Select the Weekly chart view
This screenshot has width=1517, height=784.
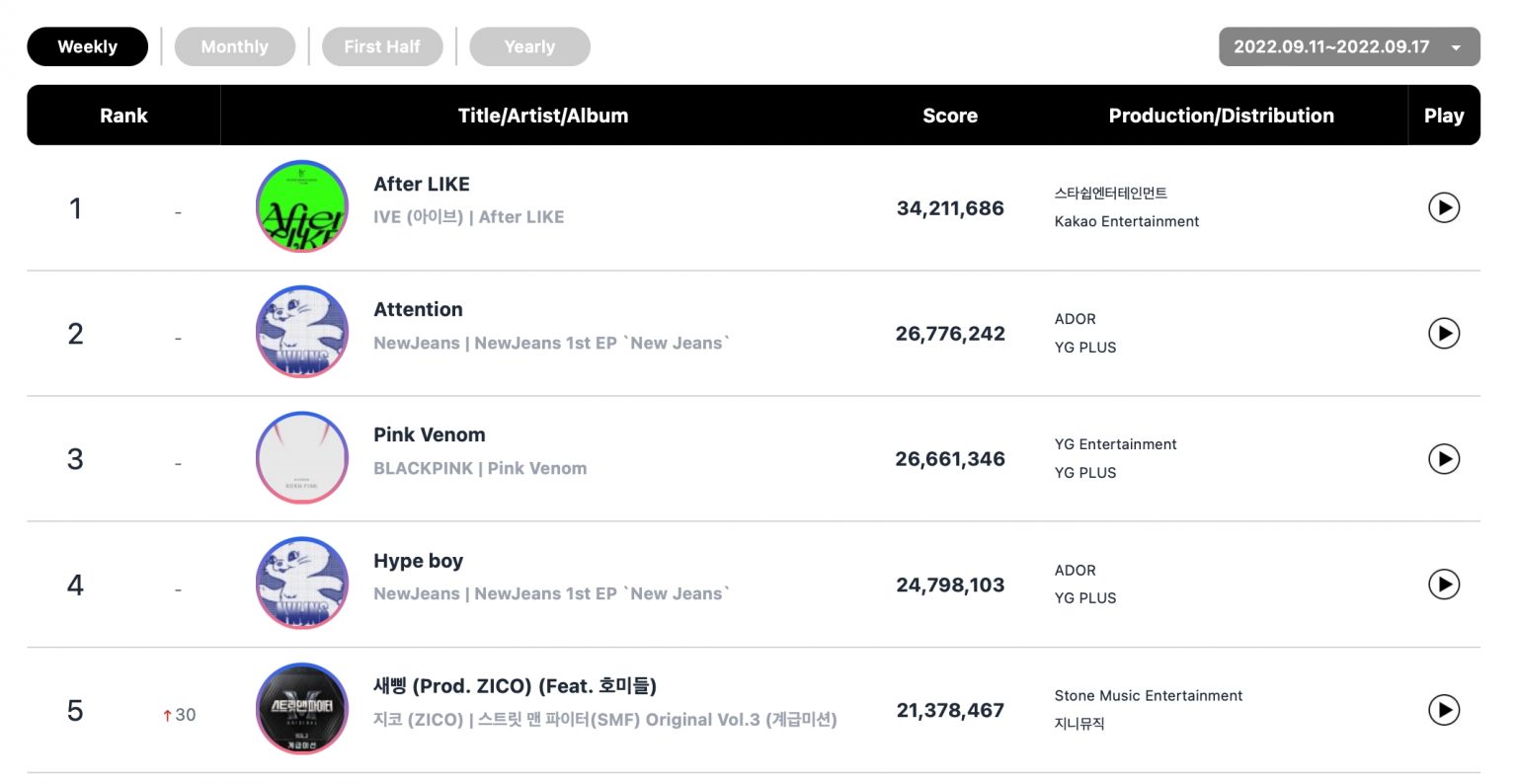click(87, 45)
